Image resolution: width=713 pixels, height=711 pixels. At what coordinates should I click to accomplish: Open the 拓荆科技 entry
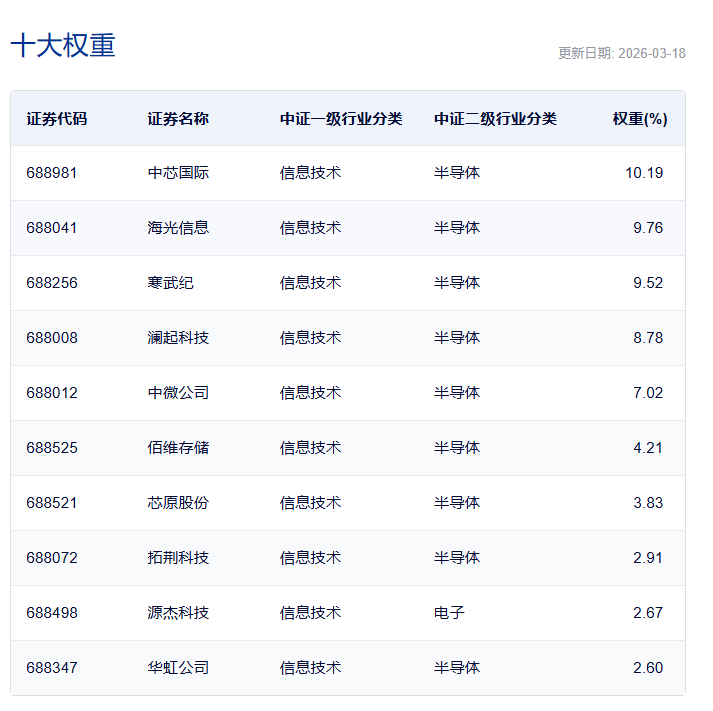(178, 558)
